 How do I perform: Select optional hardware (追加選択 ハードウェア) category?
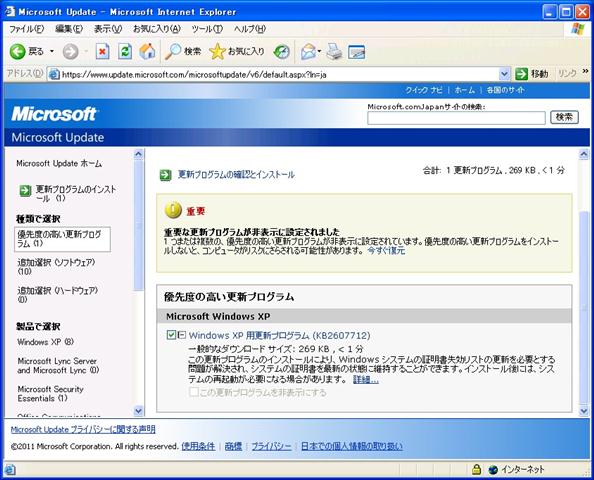(x=58, y=295)
